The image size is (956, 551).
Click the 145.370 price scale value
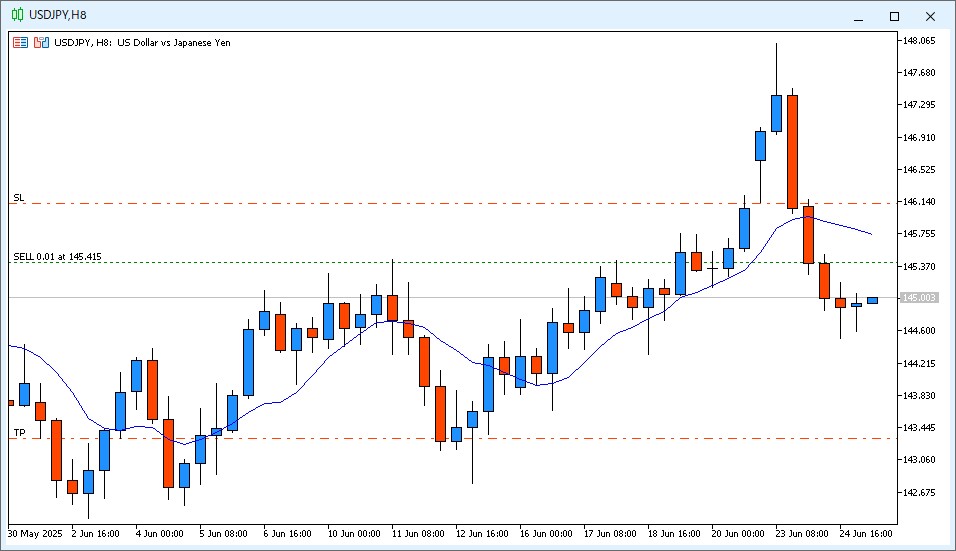919,266
